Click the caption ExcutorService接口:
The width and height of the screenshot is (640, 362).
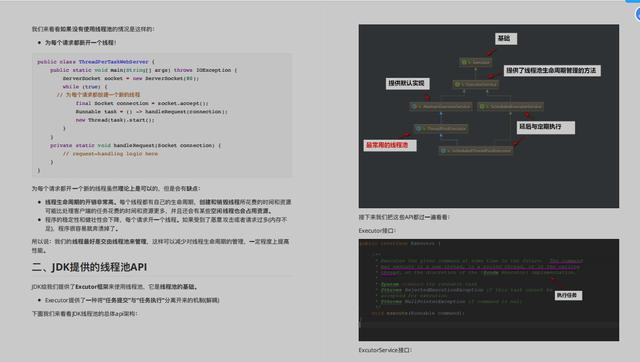pyautogui.click(x=385, y=350)
